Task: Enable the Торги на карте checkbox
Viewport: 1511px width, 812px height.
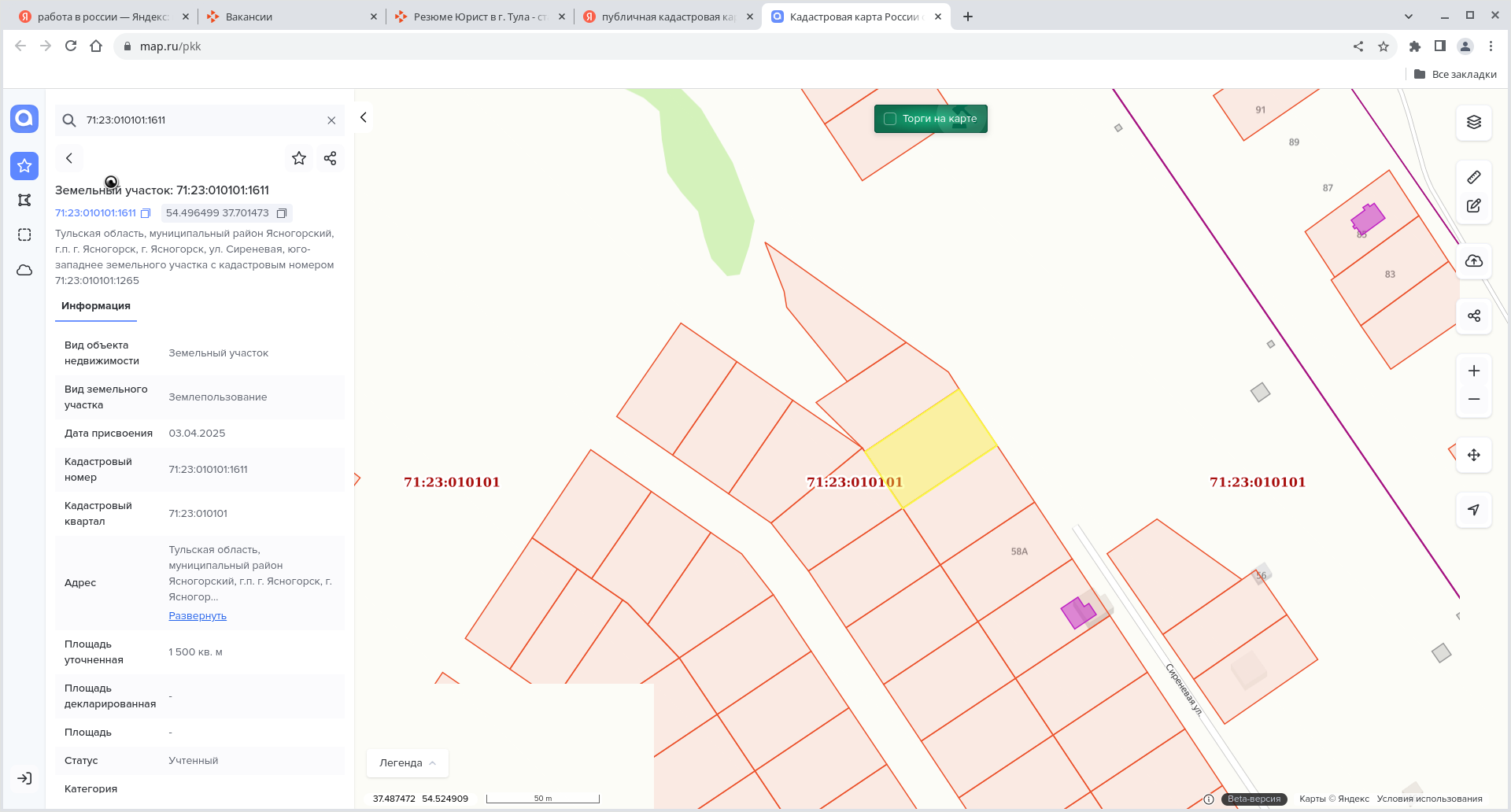Action: (890, 119)
